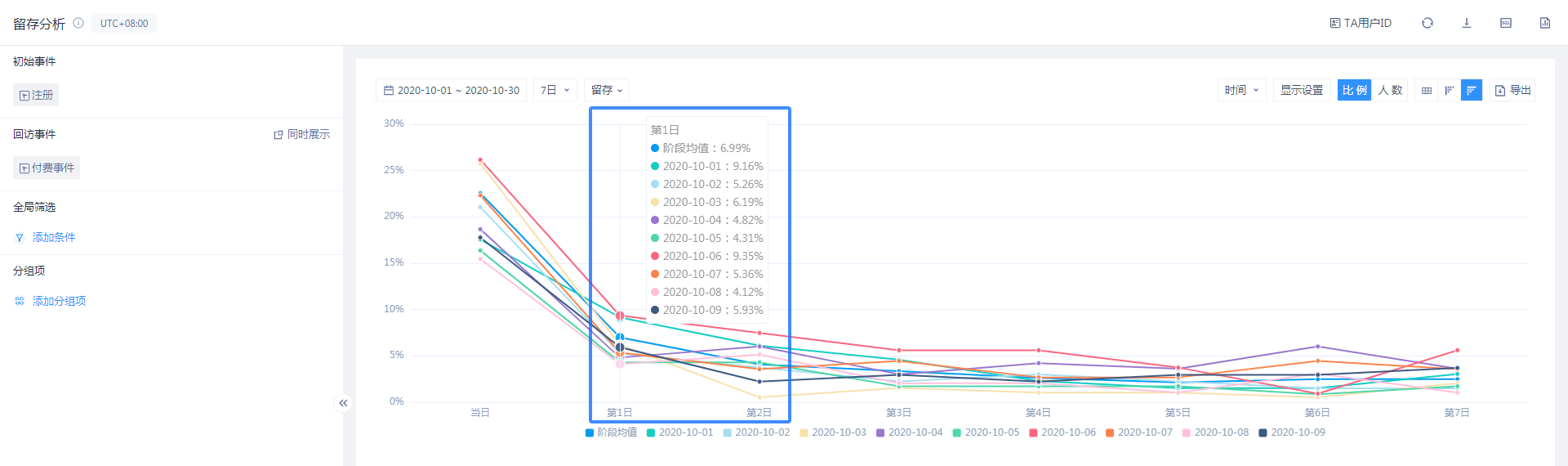Toggle display to 比例 mode
Screen dimensions: 1568x466
tap(1354, 90)
